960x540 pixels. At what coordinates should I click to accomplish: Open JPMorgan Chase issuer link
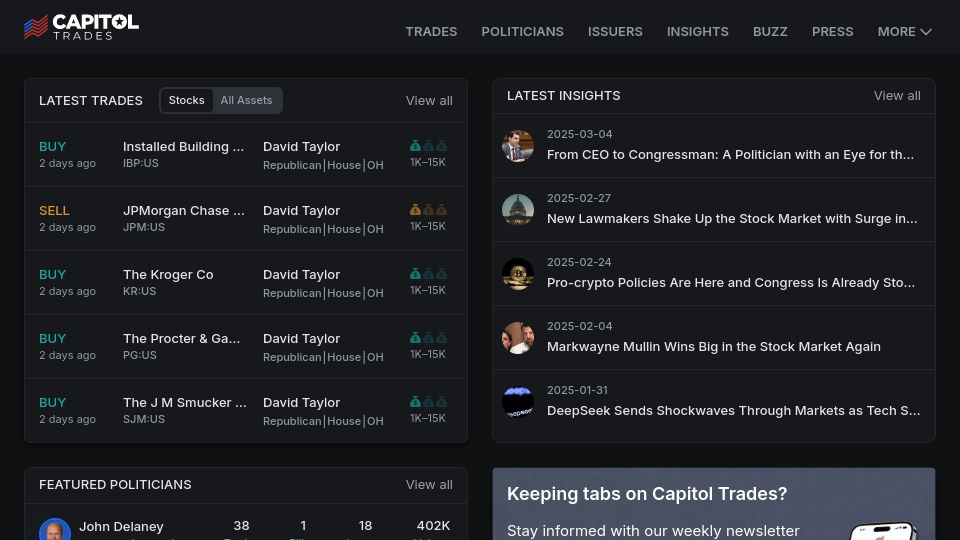pos(184,210)
